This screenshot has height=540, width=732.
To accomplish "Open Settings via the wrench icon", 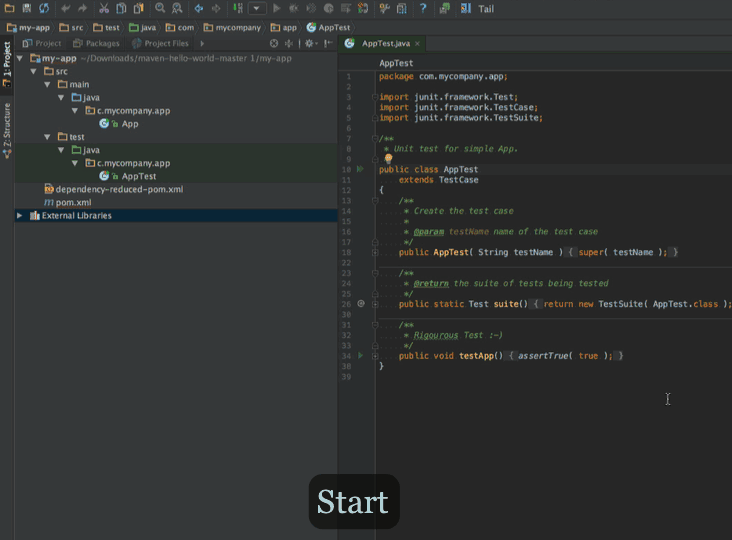I will click(x=384, y=8).
